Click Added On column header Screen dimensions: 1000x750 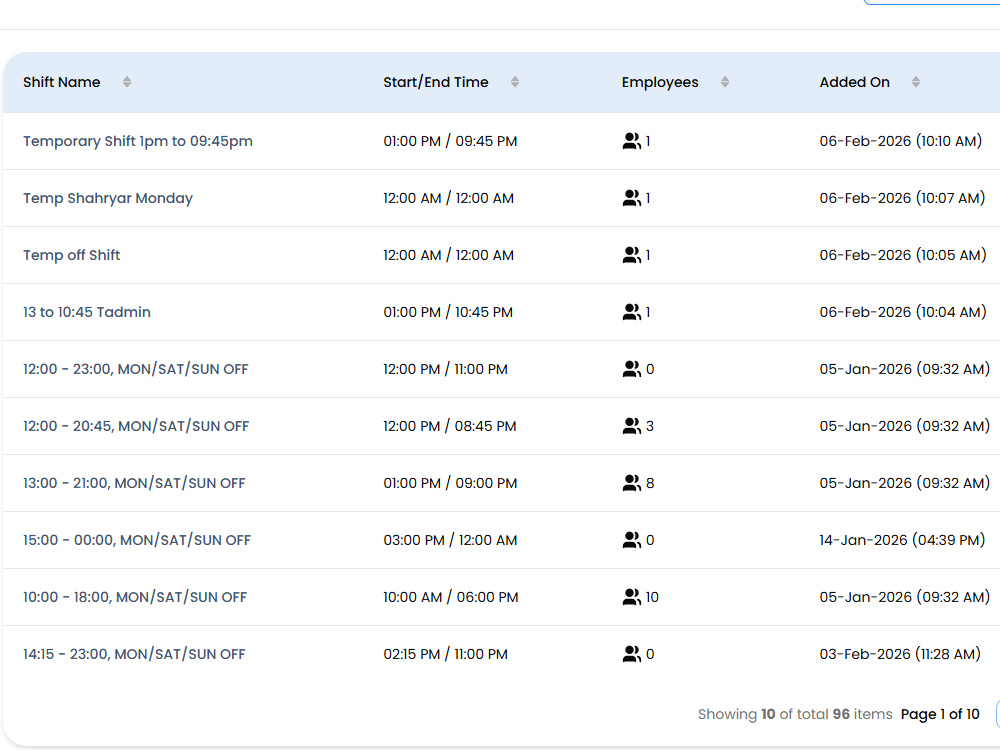click(855, 82)
